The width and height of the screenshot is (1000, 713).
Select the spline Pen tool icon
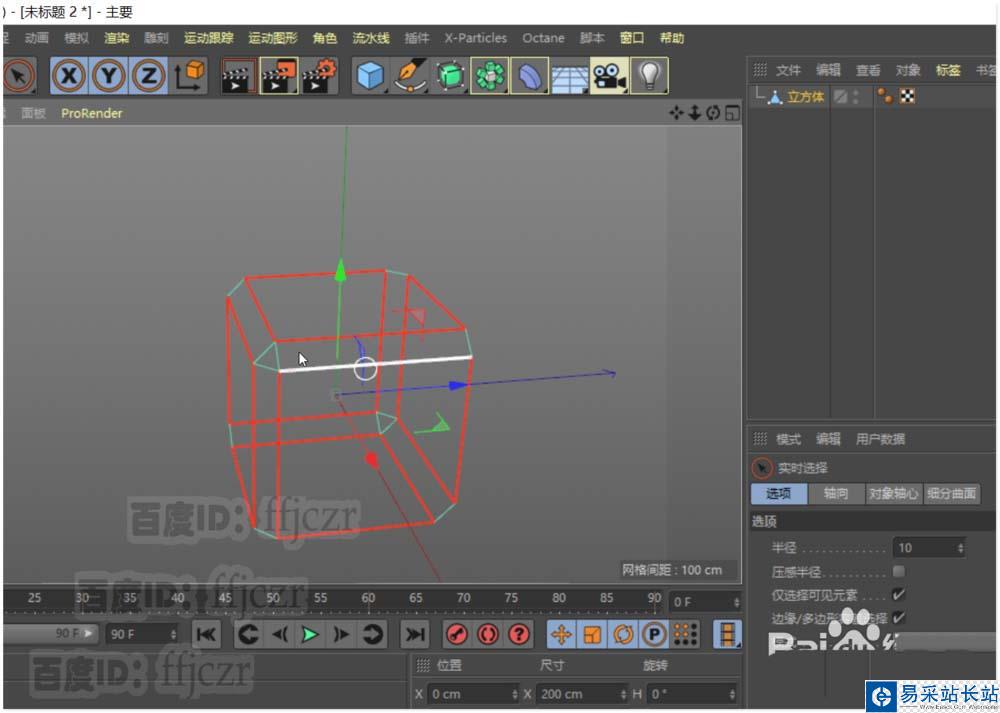pos(410,76)
